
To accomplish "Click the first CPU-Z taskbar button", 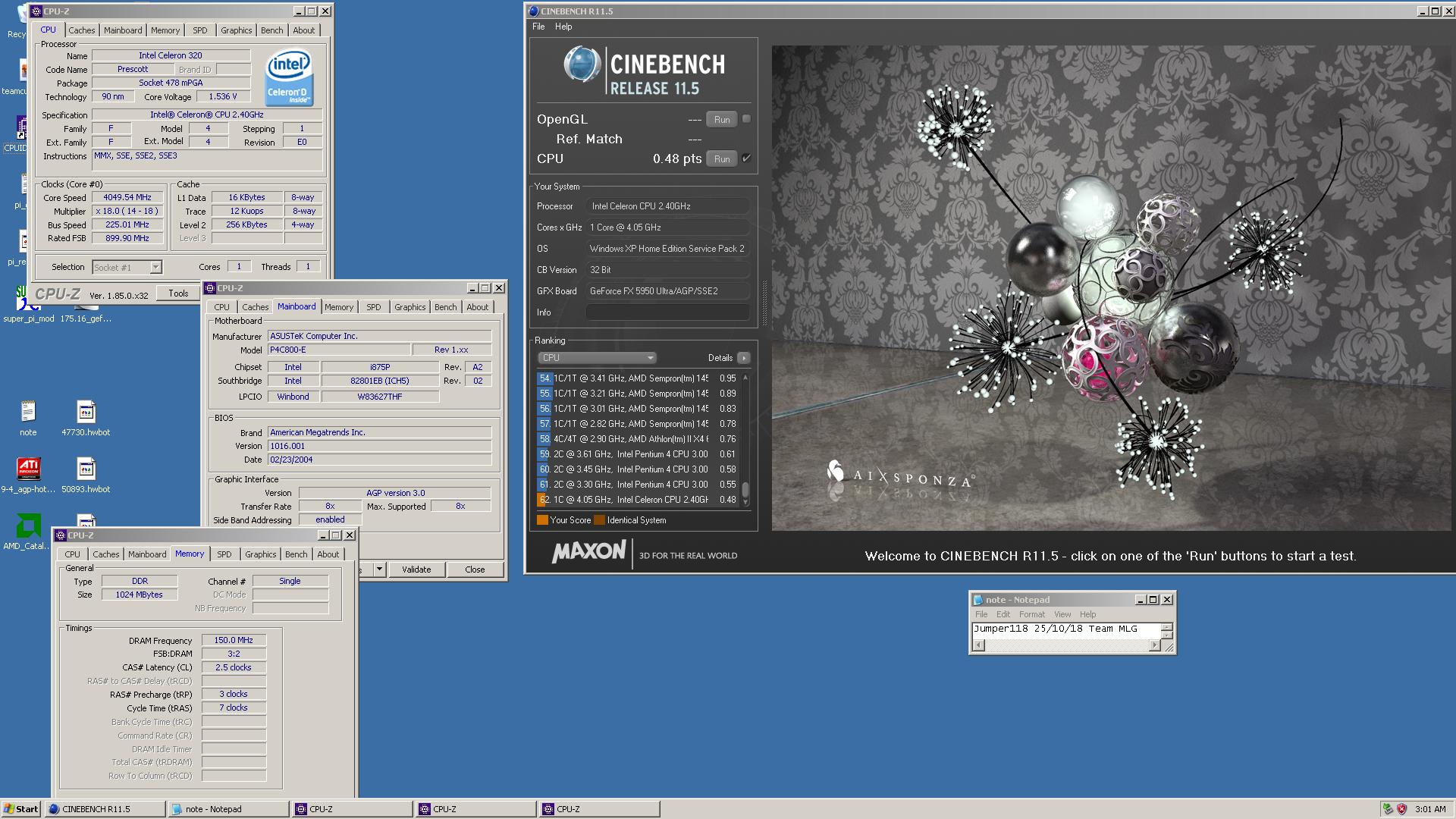I will coord(353,809).
